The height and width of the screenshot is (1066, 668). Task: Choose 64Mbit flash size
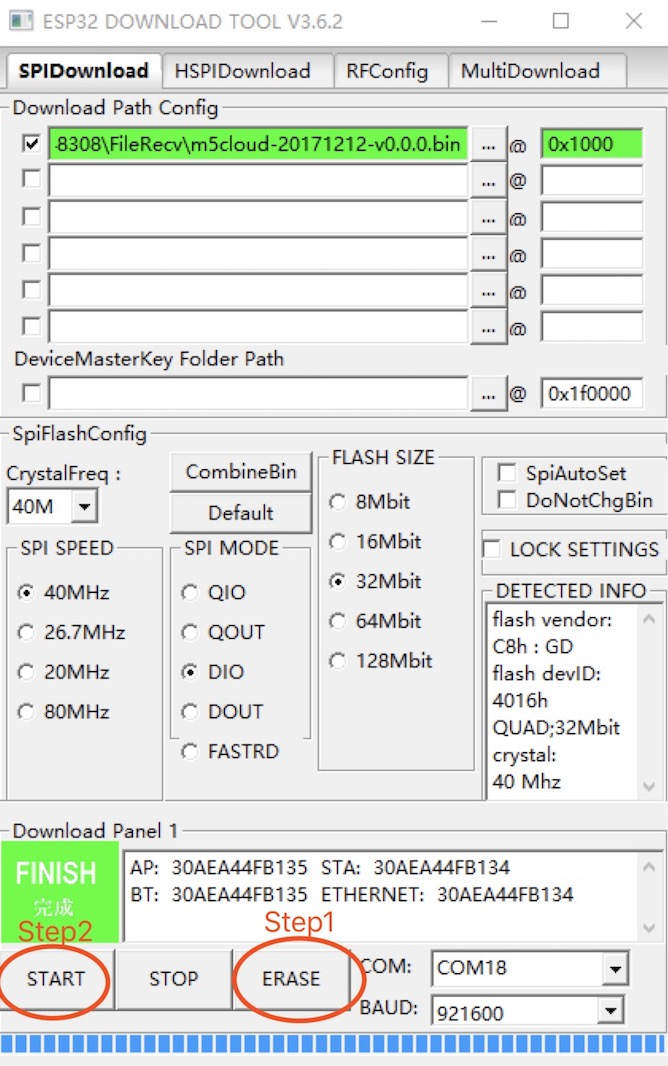click(375, 621)
